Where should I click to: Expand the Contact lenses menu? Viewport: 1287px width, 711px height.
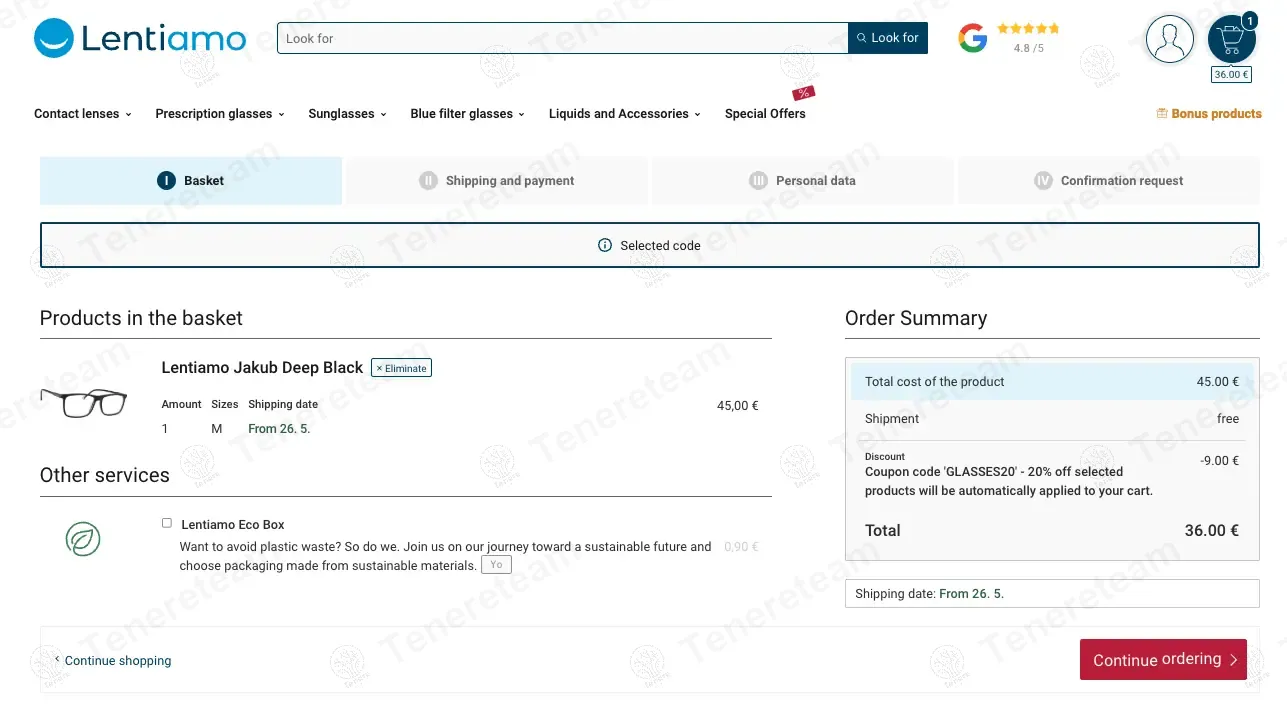coord(83,114)
